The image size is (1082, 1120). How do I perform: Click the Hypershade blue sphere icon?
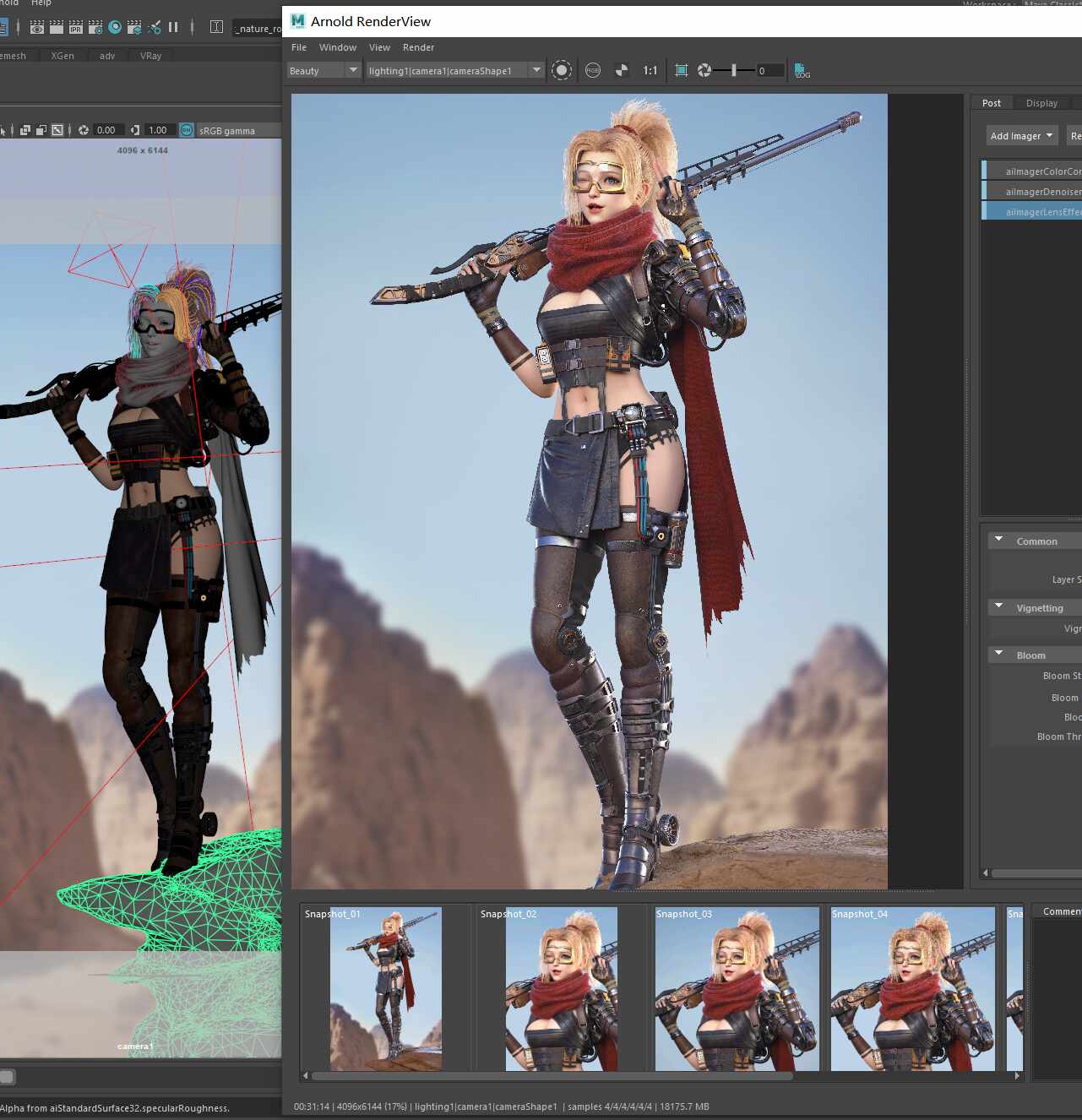click(x=115, y=27)
